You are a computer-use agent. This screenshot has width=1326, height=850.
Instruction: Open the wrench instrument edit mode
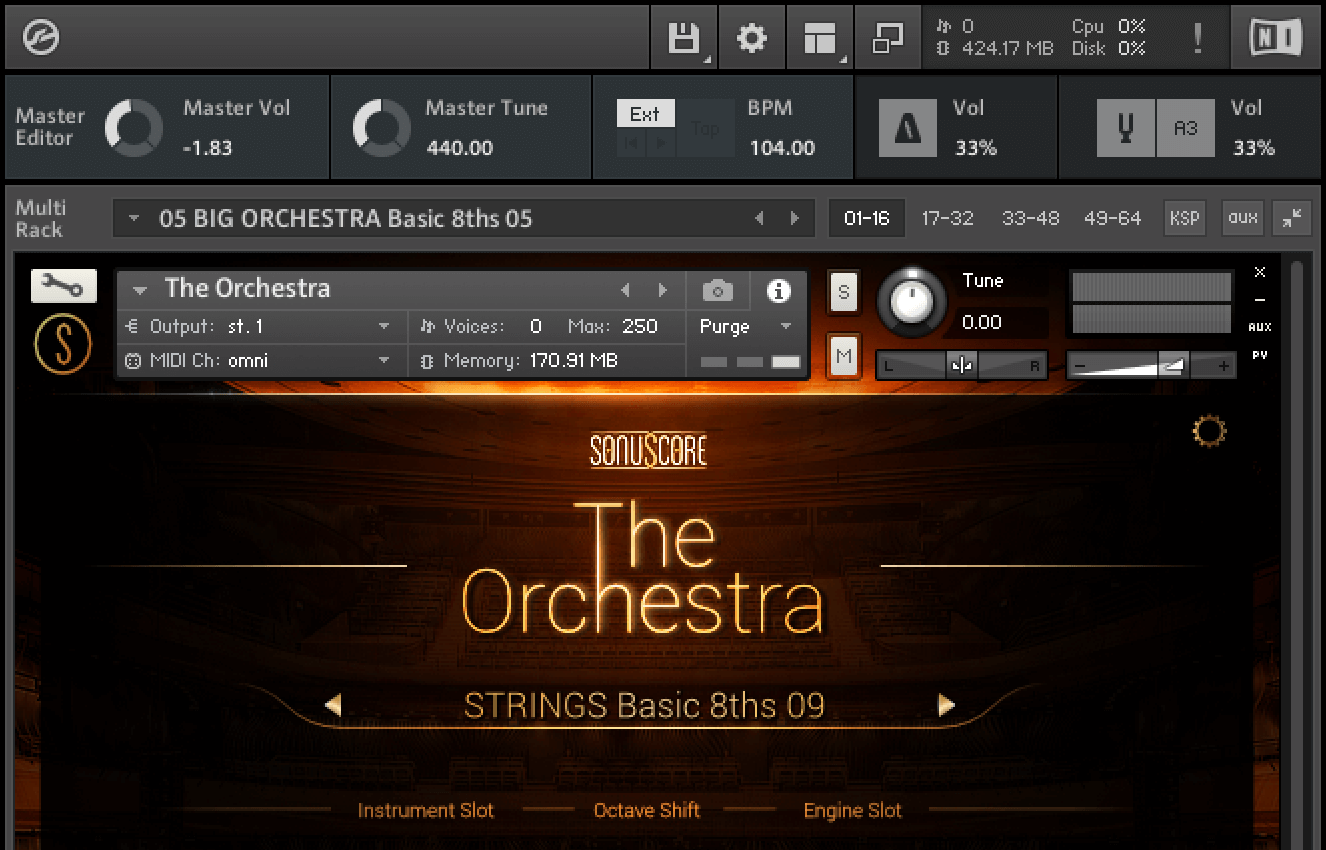coord(63,287)
